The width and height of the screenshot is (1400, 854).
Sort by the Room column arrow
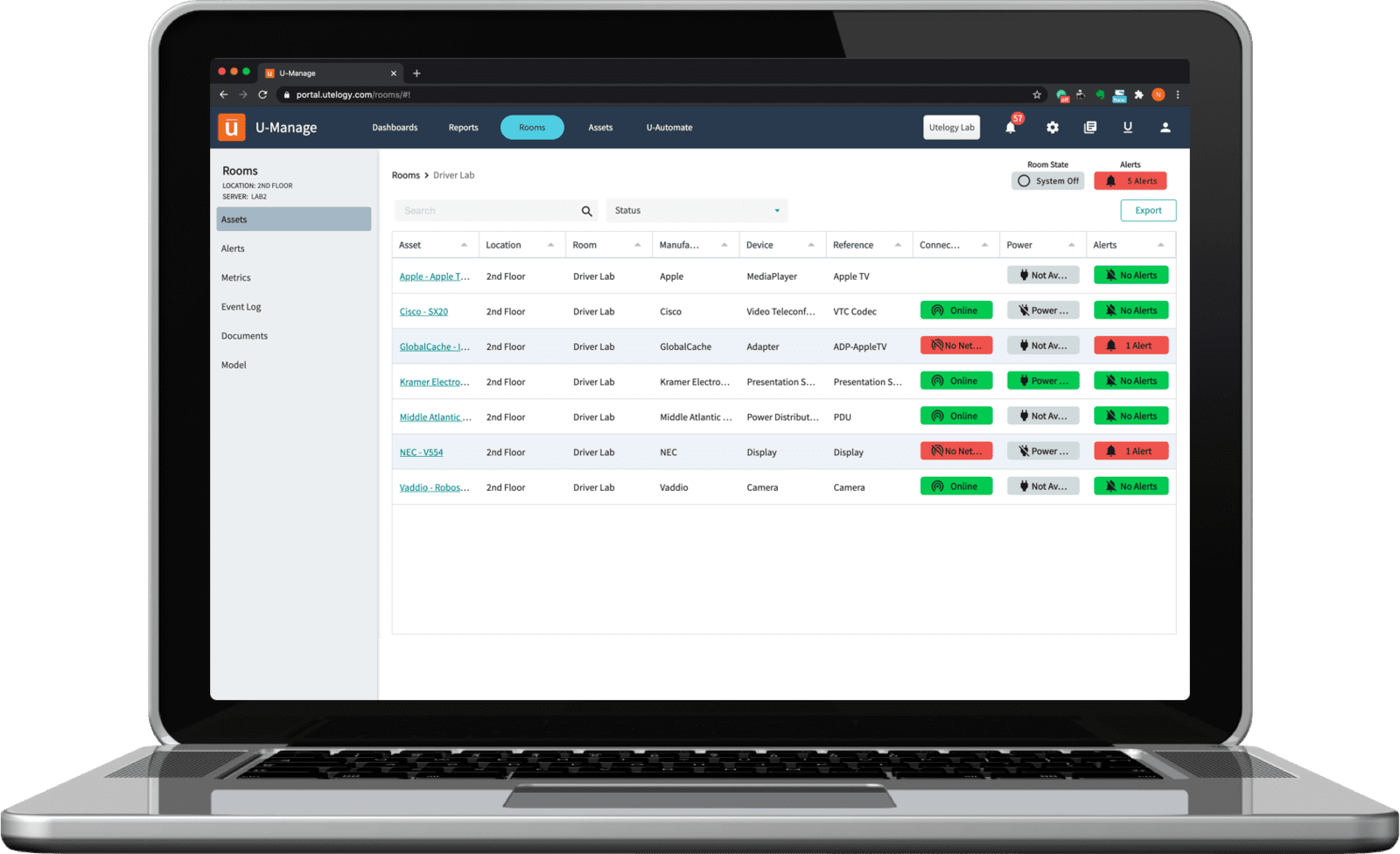(637, 245)
